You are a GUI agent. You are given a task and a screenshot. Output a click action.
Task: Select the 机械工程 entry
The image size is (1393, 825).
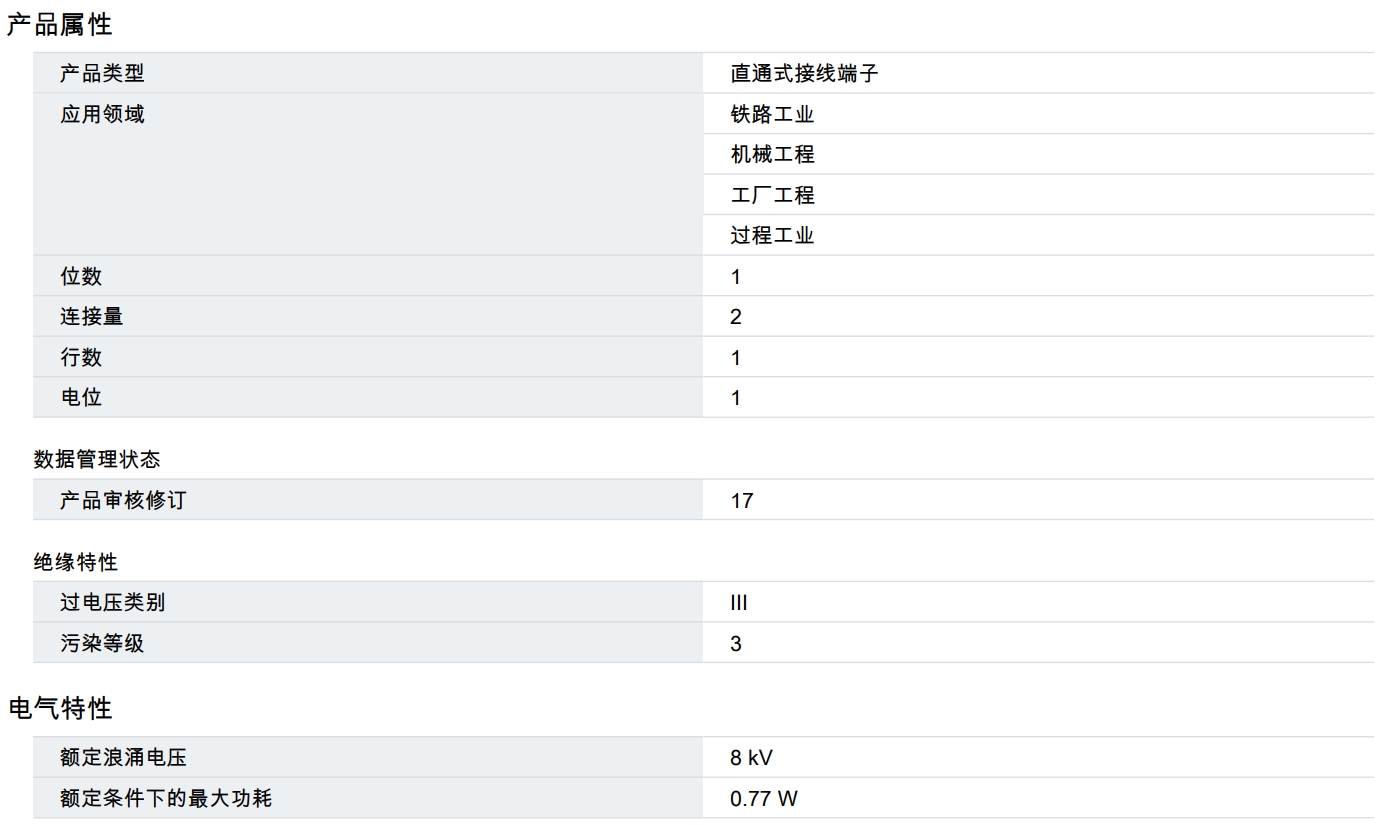(x=772, y=154)
